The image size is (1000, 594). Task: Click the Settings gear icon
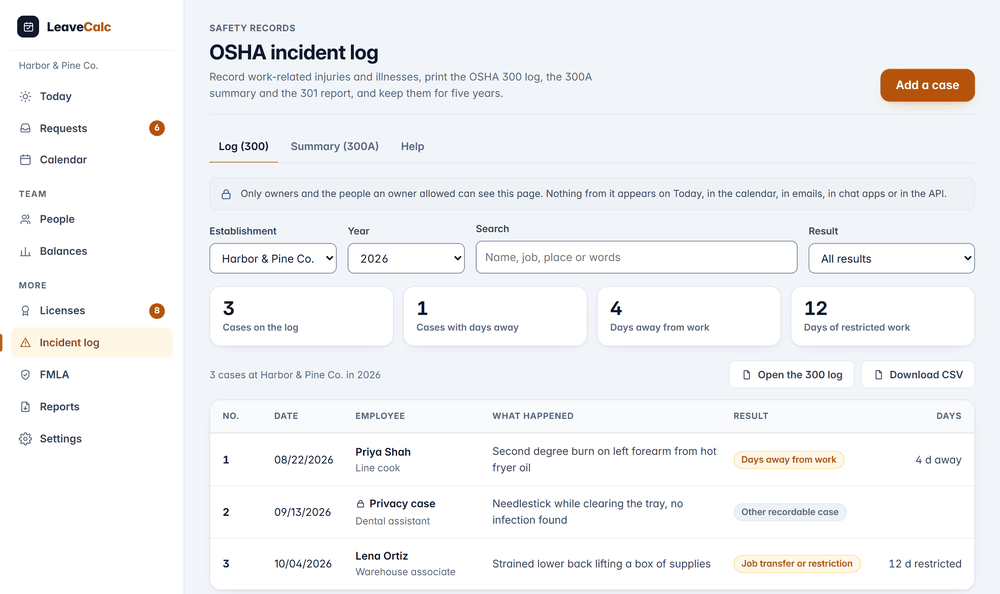click(x=26, y=439)
